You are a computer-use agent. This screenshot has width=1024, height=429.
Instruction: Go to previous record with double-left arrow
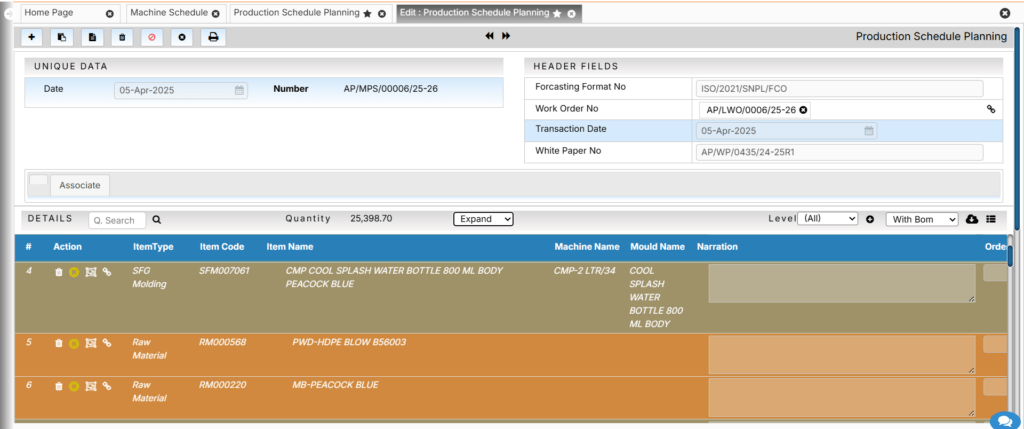click(x=489, y=37)
